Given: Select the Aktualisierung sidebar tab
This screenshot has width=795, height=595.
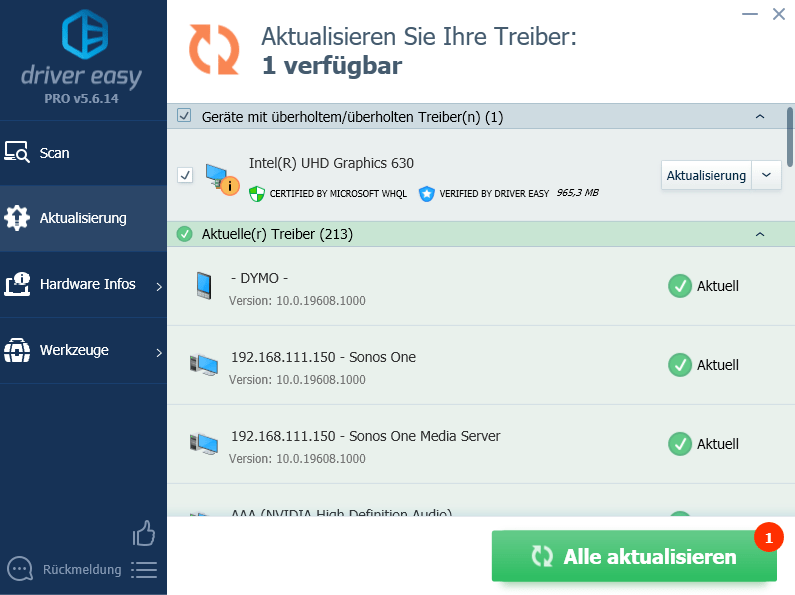Looking at the screenshot, I should pos(83,218).
